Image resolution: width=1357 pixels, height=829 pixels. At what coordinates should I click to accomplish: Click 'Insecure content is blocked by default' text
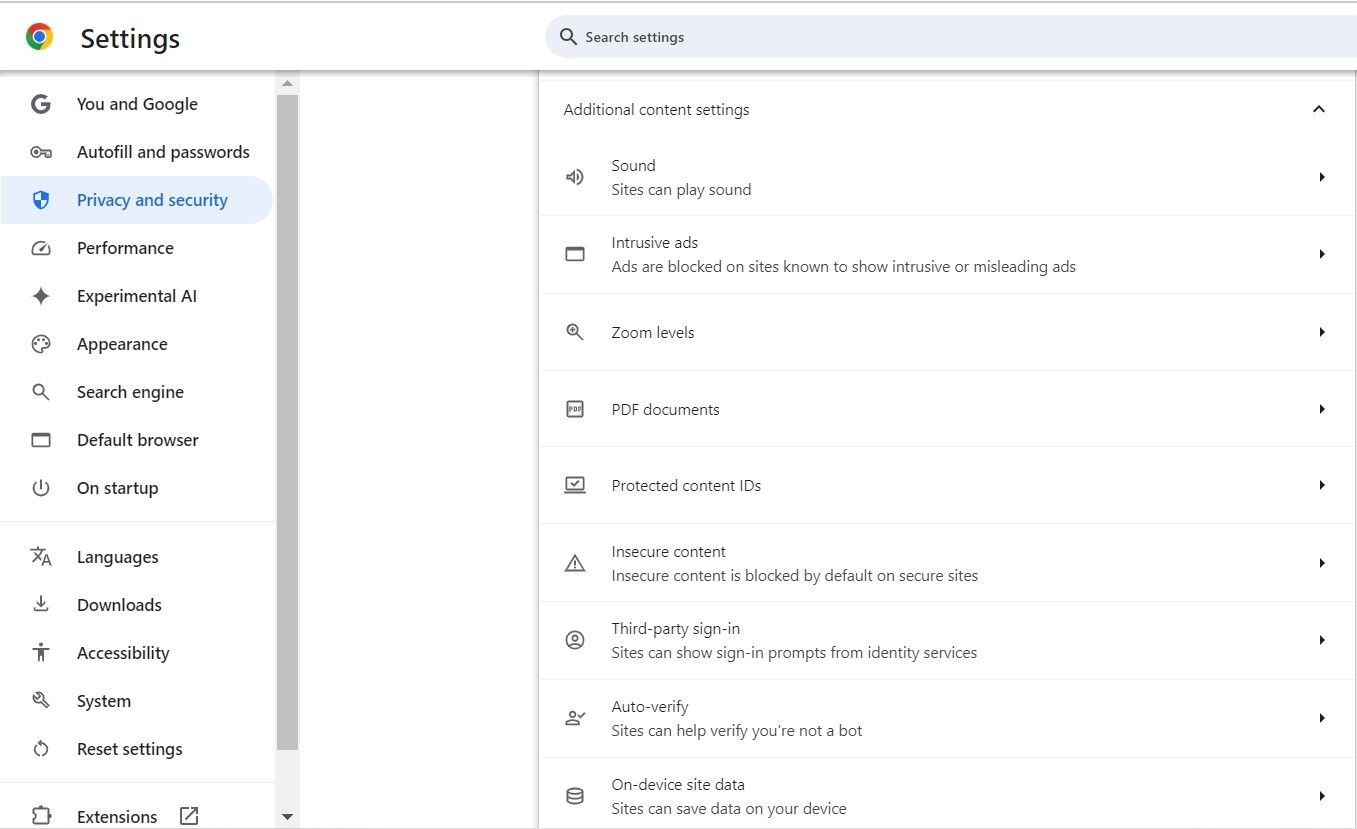[795, 576]
